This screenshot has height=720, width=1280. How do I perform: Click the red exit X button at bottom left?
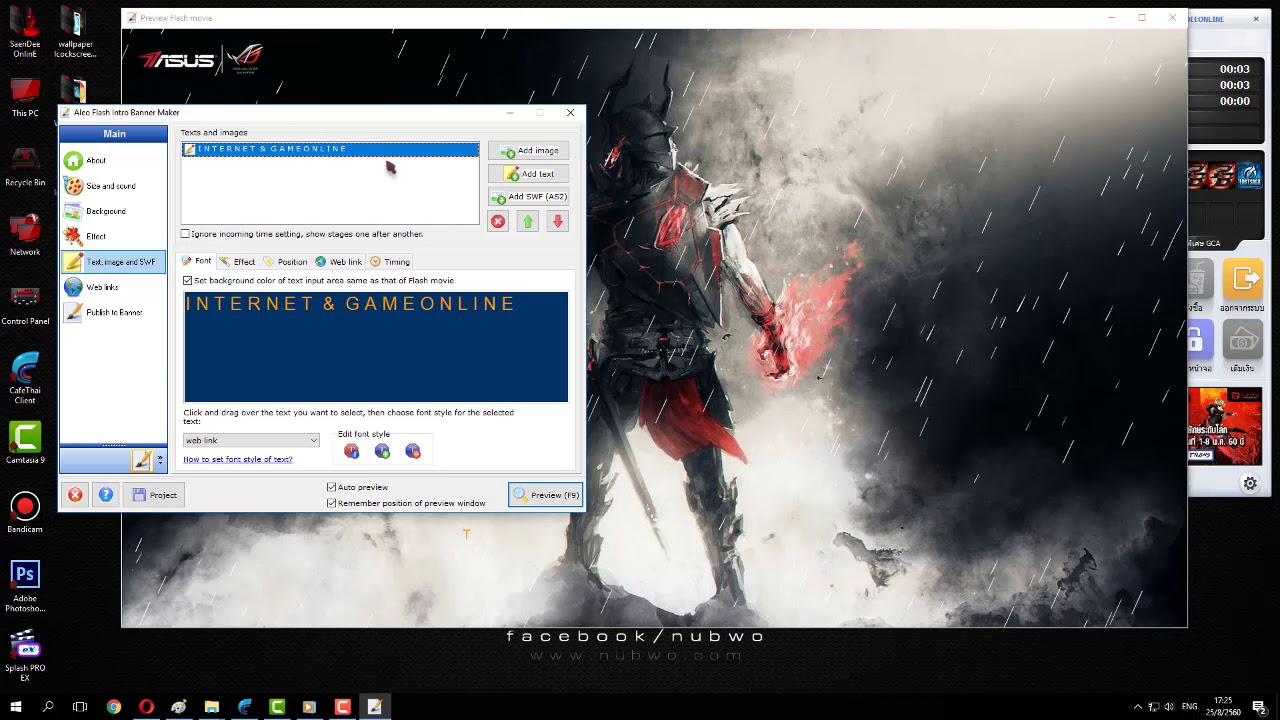click(75, 495)
